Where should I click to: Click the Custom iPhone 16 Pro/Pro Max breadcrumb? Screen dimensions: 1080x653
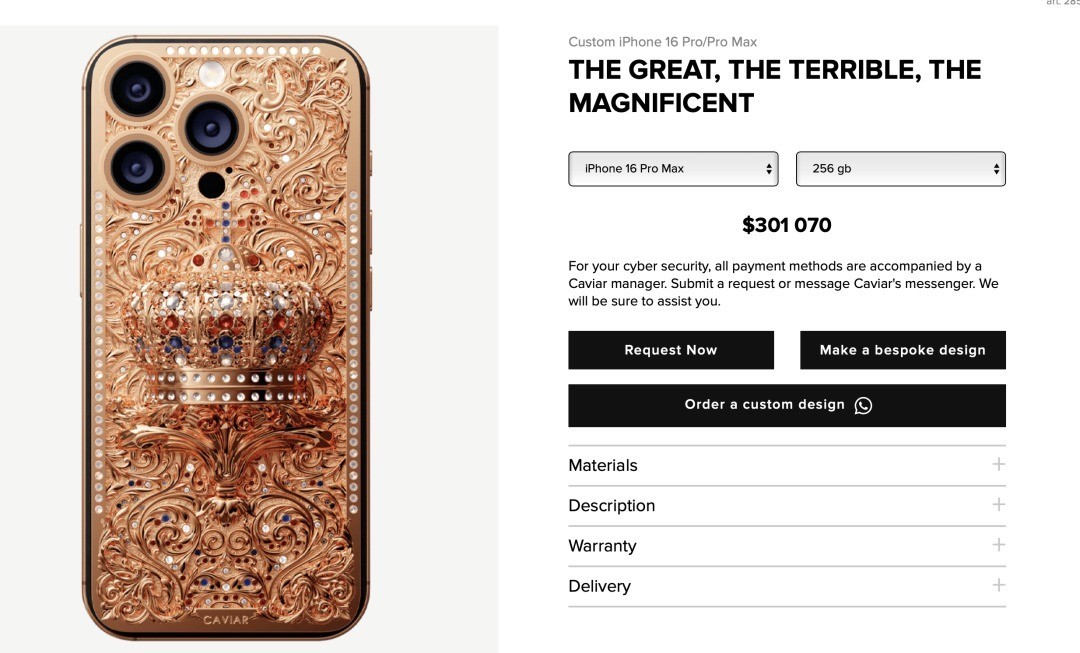click(663, 42)
